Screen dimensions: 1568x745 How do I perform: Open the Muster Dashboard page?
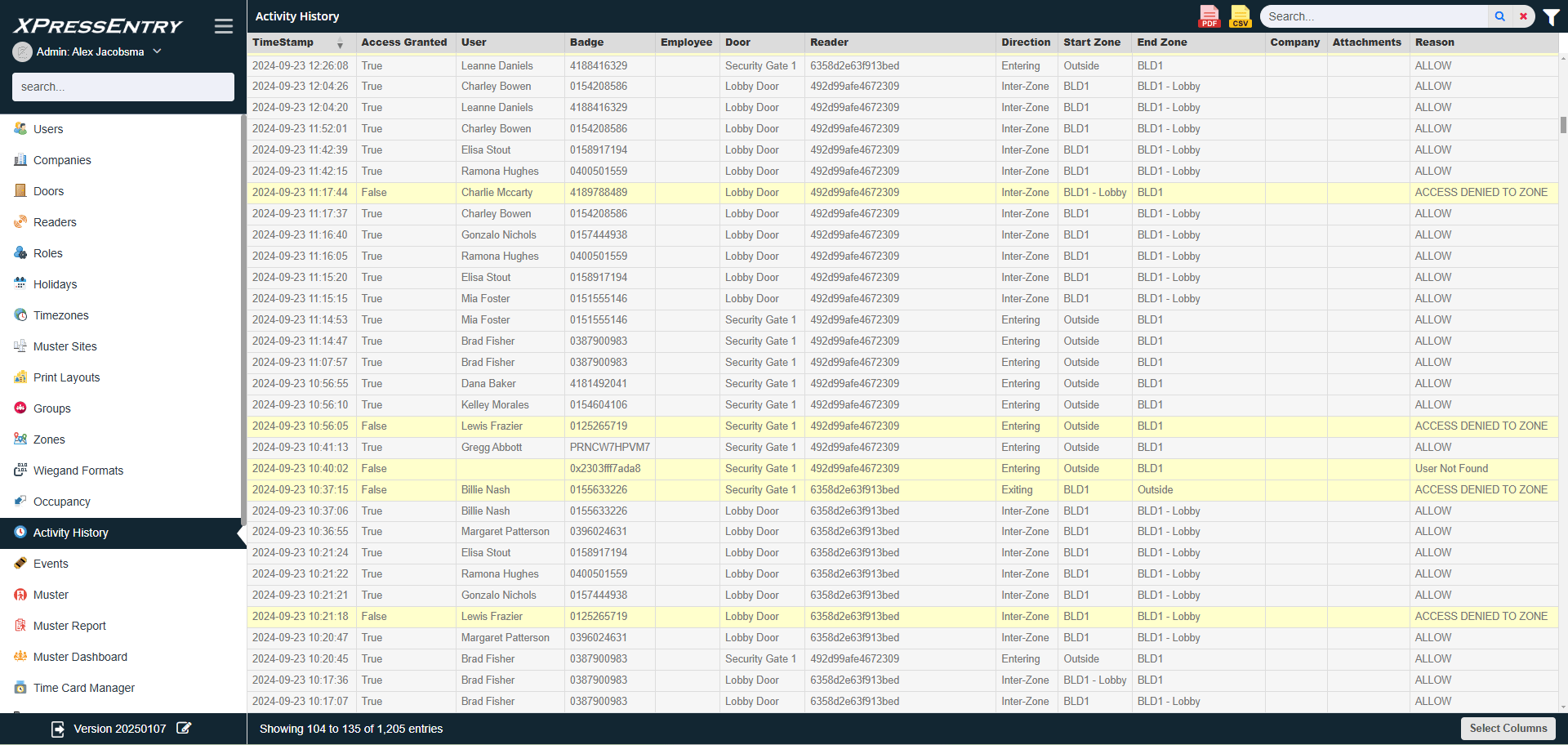click(80, 657)
